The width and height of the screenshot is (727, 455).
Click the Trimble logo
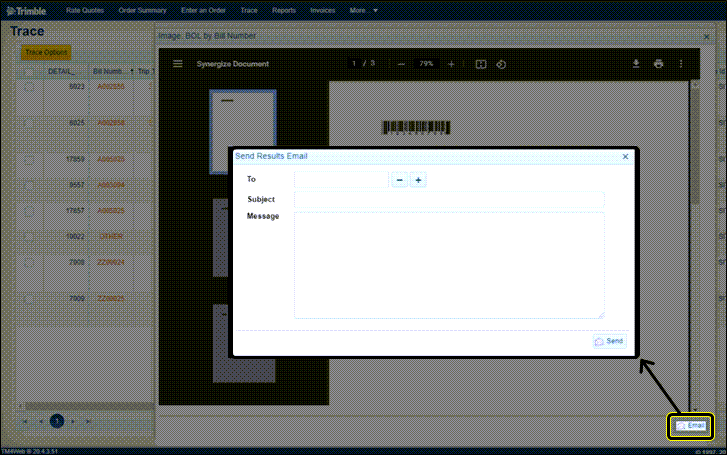[26, 11]
